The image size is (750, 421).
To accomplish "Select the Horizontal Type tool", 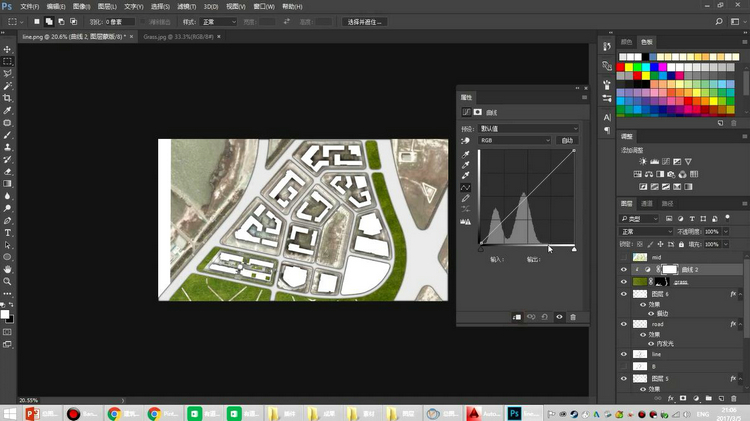I will tap(7, 233).
